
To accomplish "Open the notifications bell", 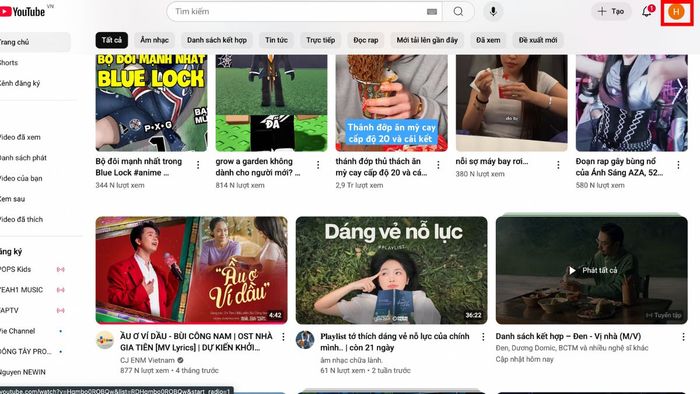I will [x=647, y=12].
